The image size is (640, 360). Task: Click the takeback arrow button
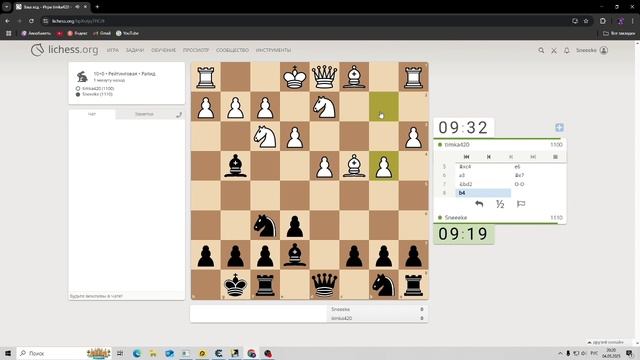click(479, 204)
